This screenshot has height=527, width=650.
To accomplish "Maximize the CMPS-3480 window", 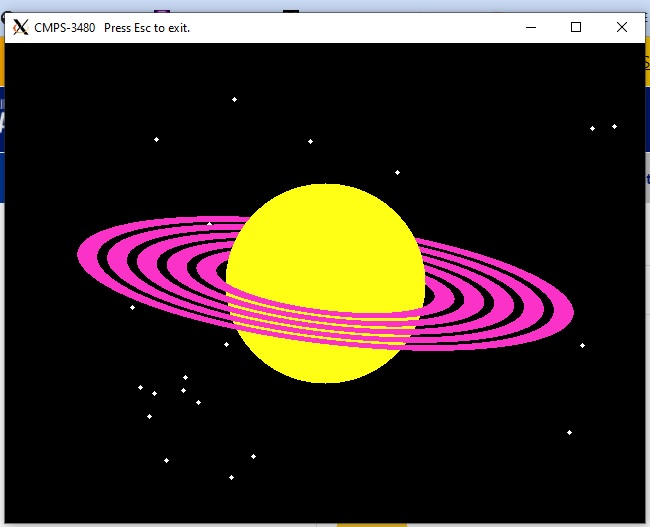I will click(x=576, y=27).
